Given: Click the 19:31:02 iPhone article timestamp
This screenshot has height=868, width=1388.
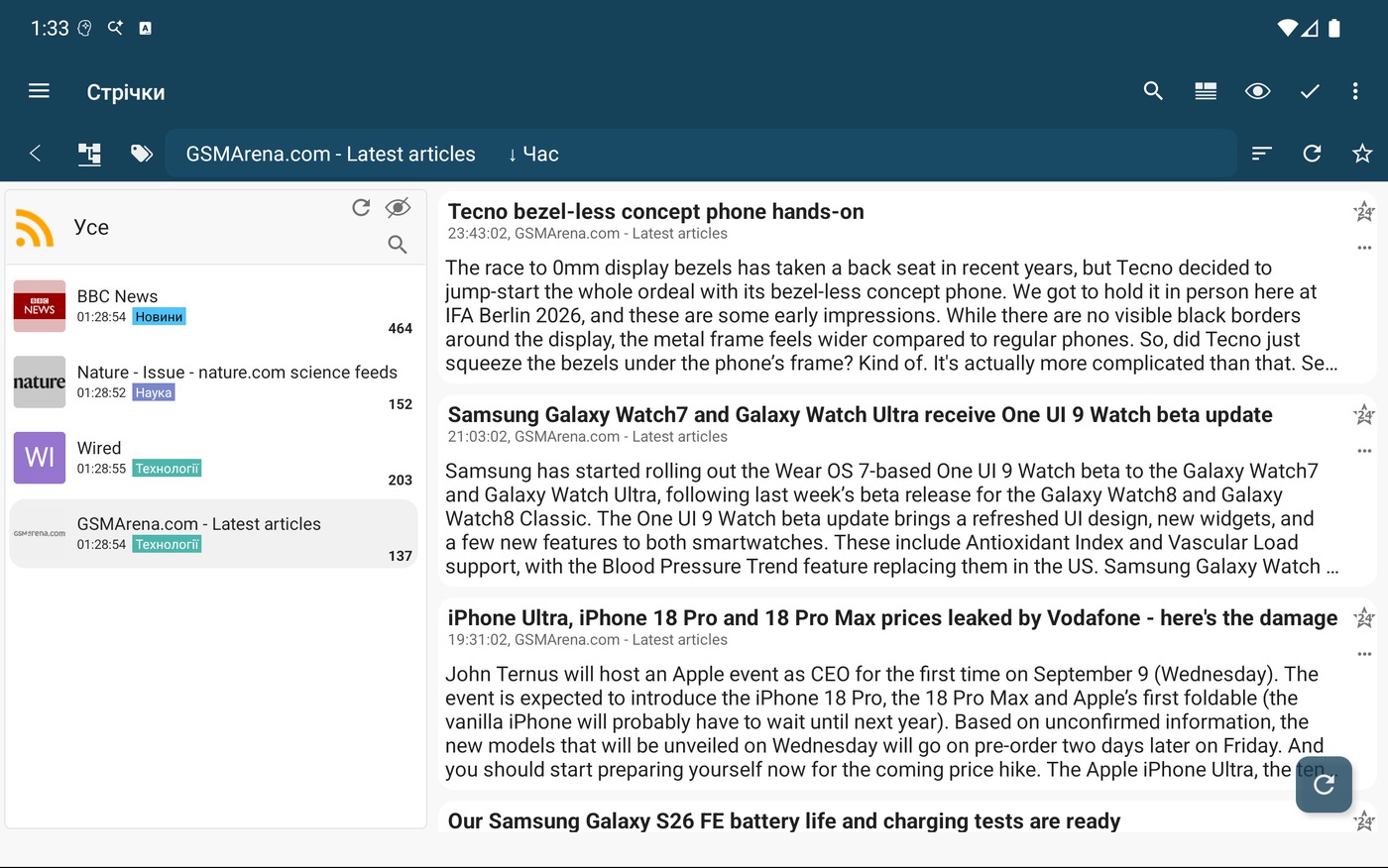Looking at the screenshot, I should (x=477, y=640).
